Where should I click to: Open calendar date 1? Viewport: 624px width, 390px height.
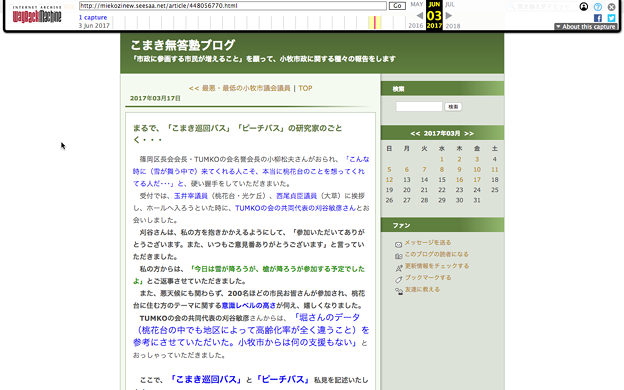click(x=442, y=159)
